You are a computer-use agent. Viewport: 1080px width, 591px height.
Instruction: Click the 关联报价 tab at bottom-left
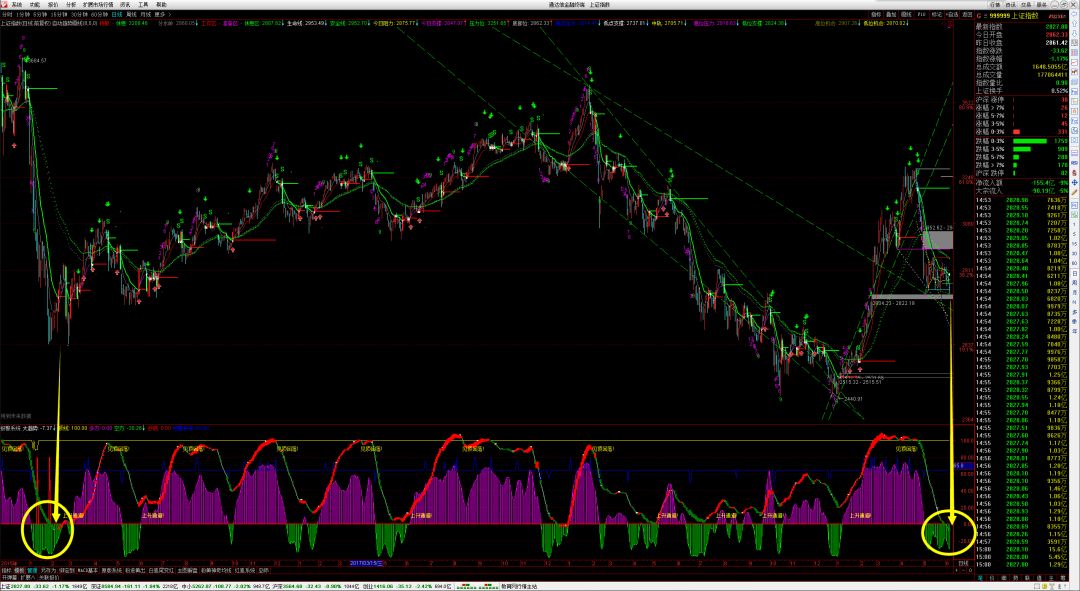49,577
